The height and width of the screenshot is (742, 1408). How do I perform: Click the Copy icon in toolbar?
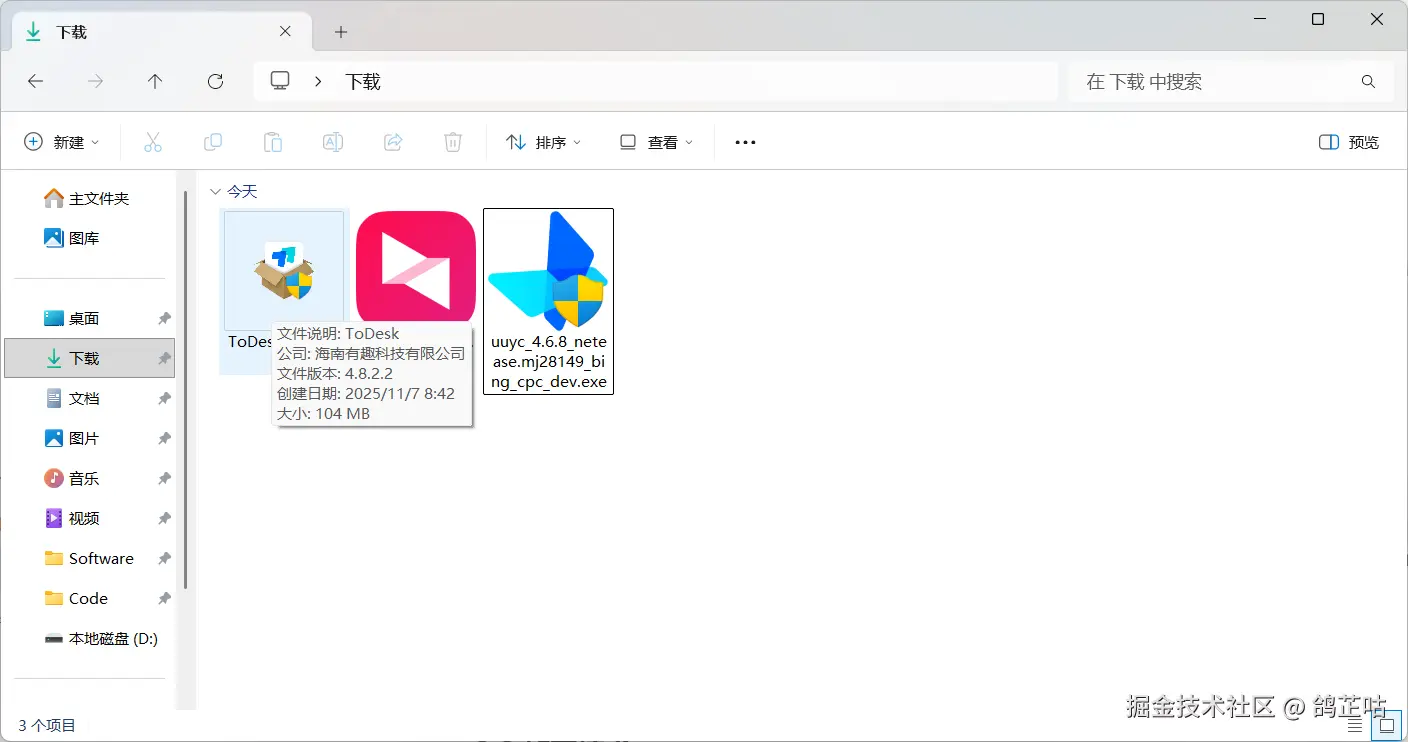(213, 143)
